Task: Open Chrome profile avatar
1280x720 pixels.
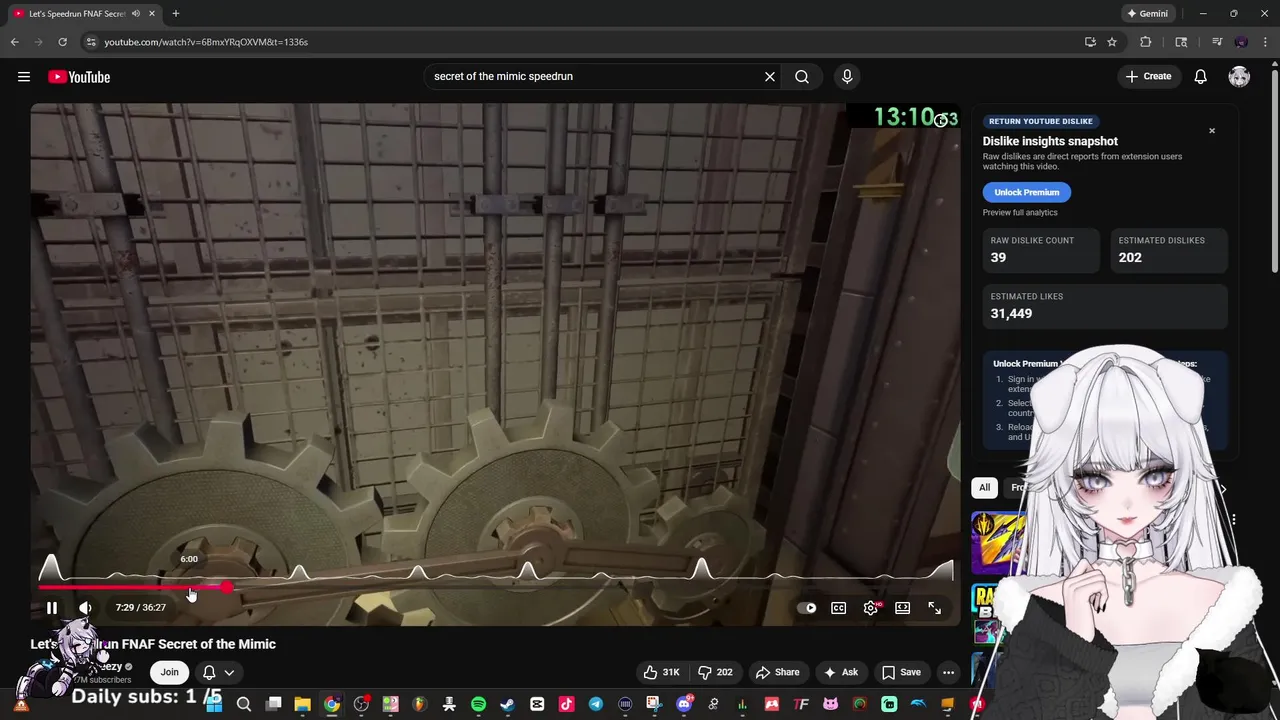Action: coord(1241,42)
